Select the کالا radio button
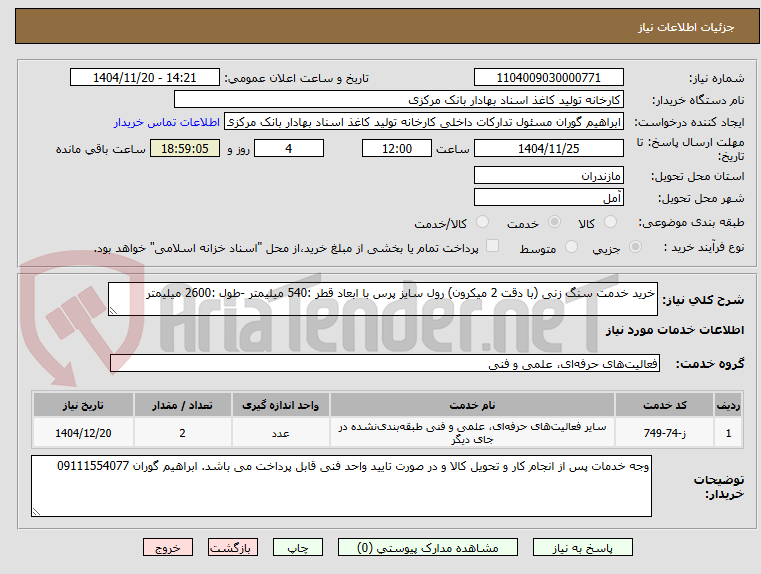The height and width of the screenshot is (574, 761). tap(610, 222)
